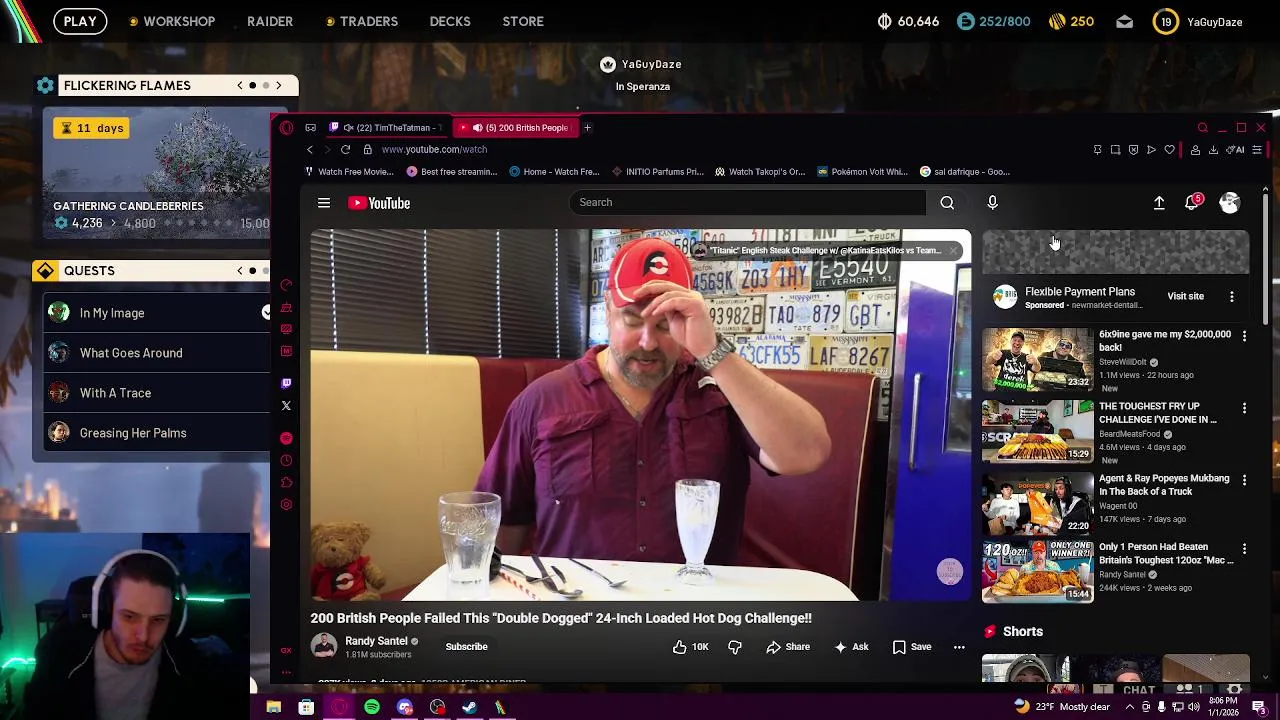Show hidden system tray icons
The image size is (1280, 720).
tap(1129, 707)
